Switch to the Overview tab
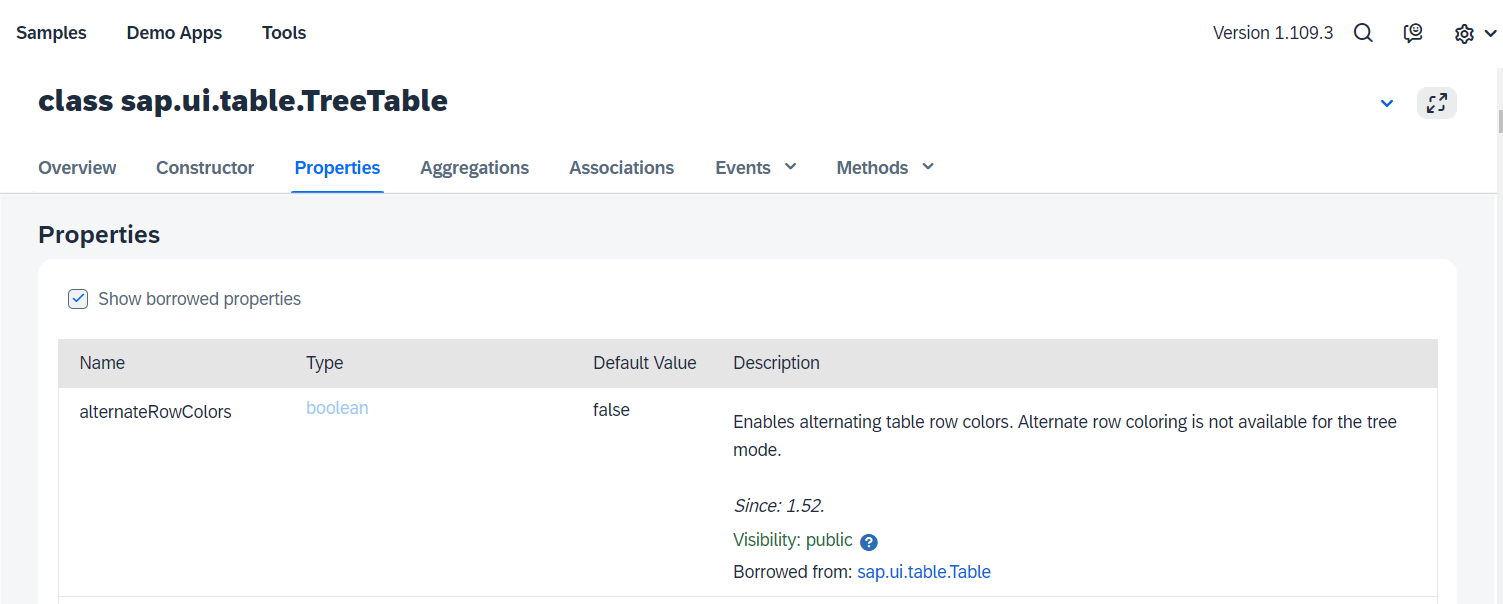 [77, 167]
